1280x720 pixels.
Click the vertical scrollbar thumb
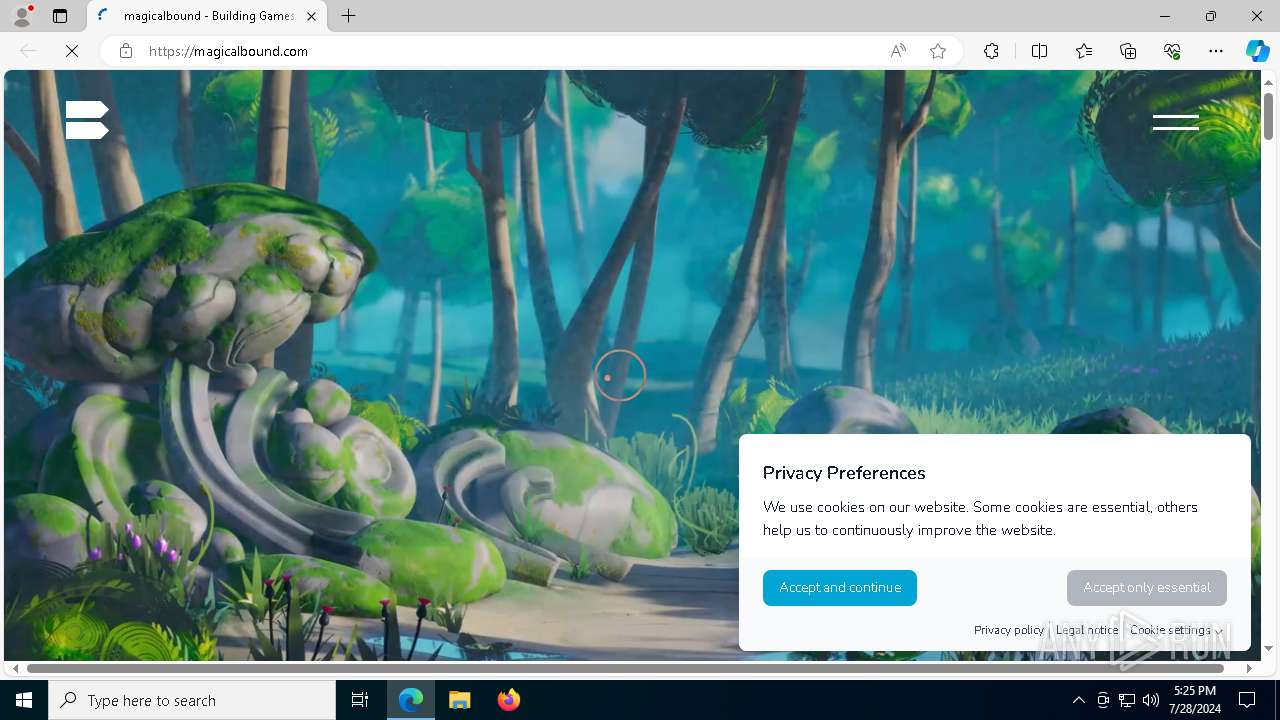1268,115
